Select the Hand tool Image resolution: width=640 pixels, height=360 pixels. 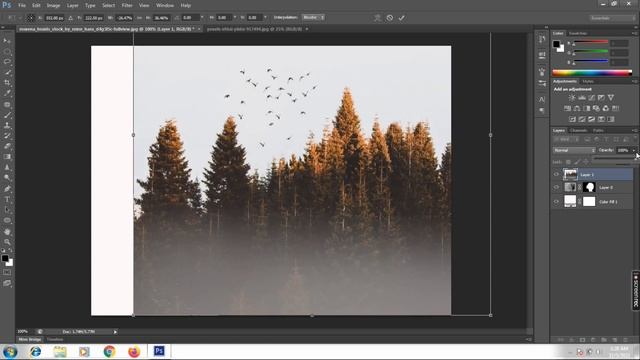(x=7, y=231)
